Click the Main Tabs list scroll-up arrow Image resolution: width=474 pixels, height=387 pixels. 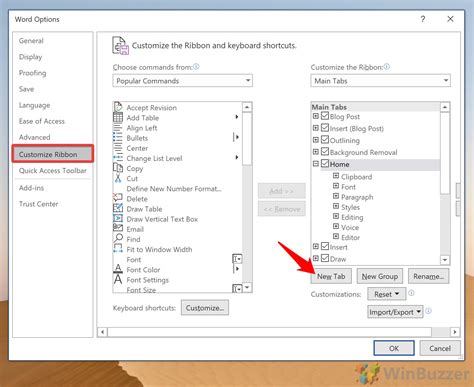tap(445, 107)
